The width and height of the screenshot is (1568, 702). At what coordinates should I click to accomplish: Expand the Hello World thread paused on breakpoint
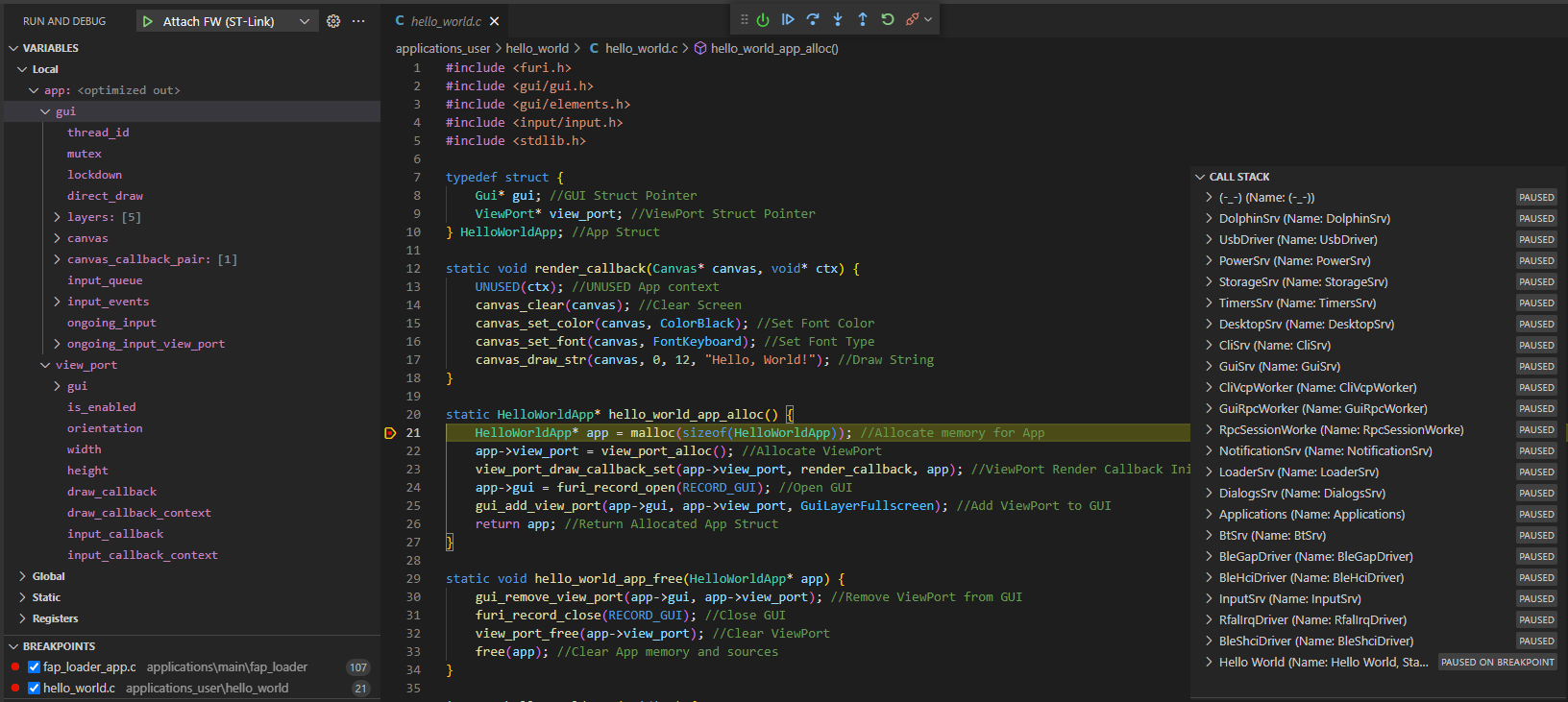pyautogui.click(x=1209, y=663)
